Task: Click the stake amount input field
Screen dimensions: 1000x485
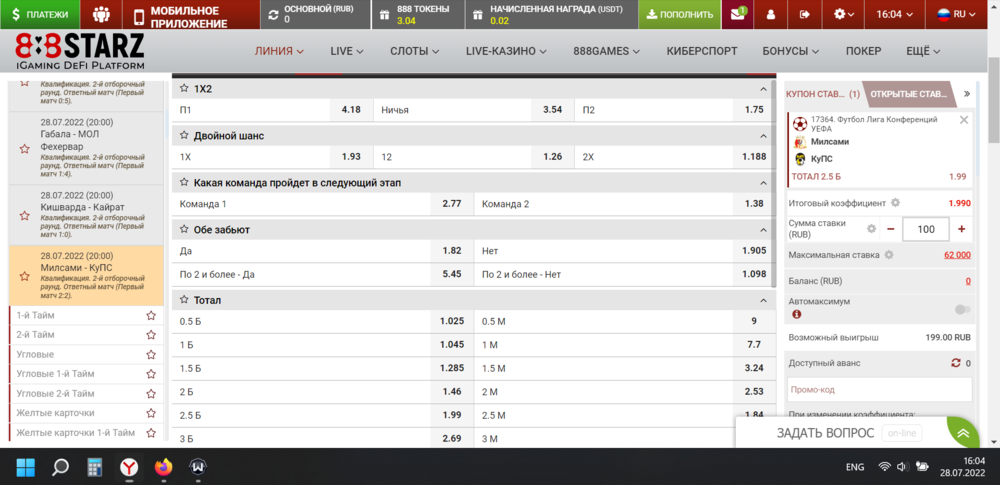Action: tap(925, 229)
